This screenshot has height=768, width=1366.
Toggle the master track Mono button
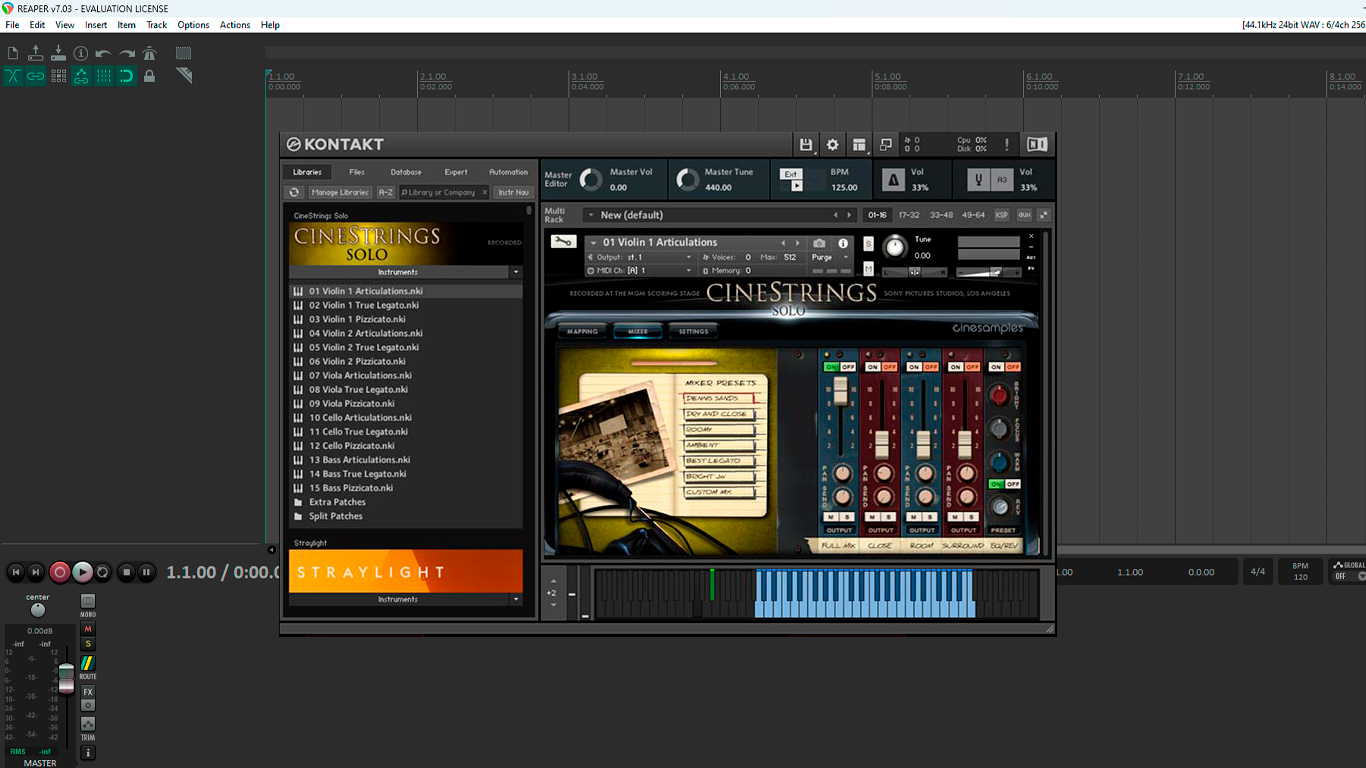(88, 603)
